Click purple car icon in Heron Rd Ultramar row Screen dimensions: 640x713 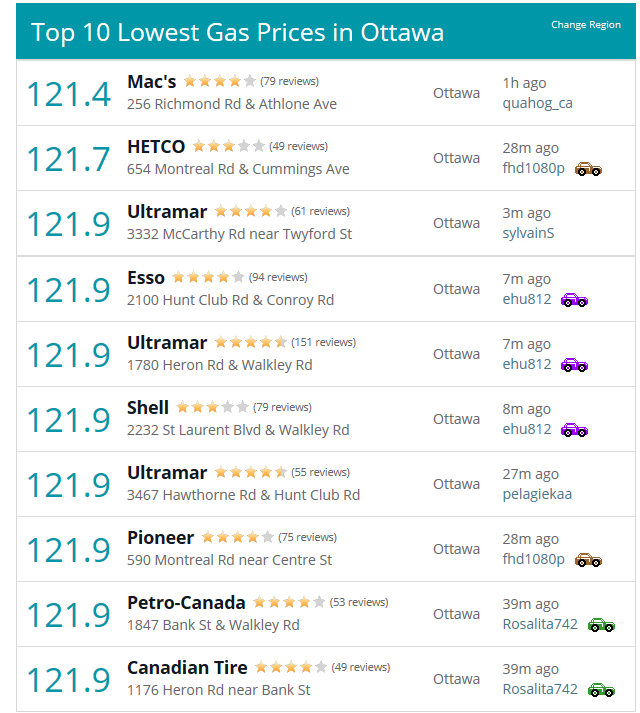pos(574,365)
